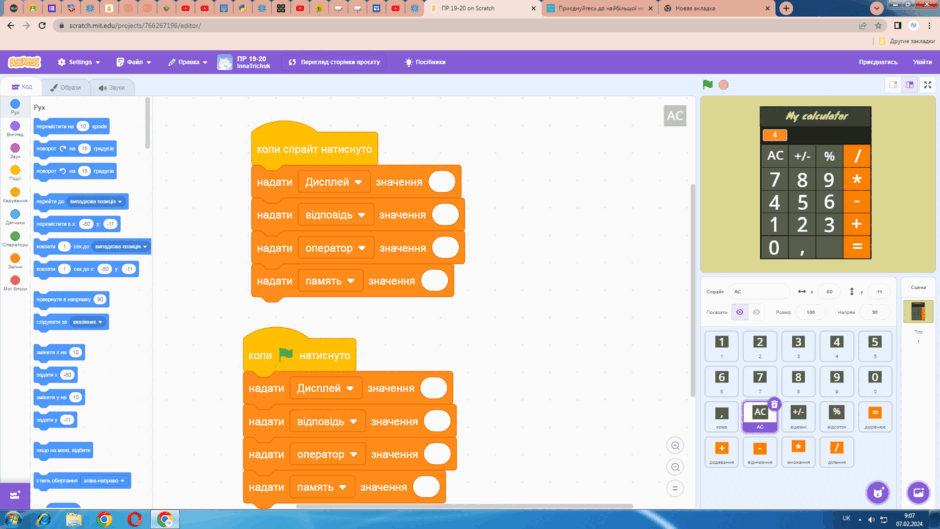Select the plus sprite in sprite list

tap(721, 452)
